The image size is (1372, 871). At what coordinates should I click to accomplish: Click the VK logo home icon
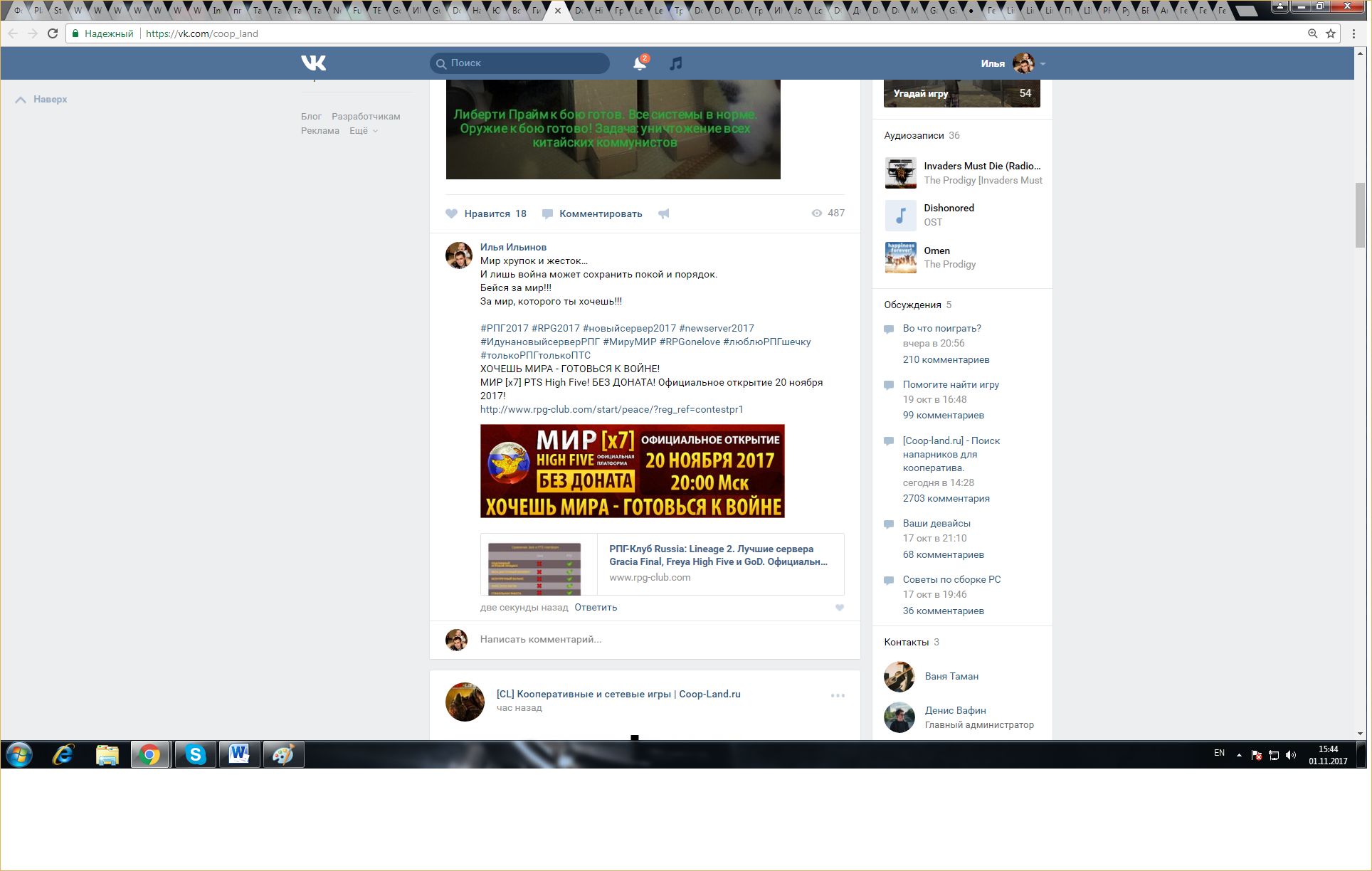[x=313, y=63]
